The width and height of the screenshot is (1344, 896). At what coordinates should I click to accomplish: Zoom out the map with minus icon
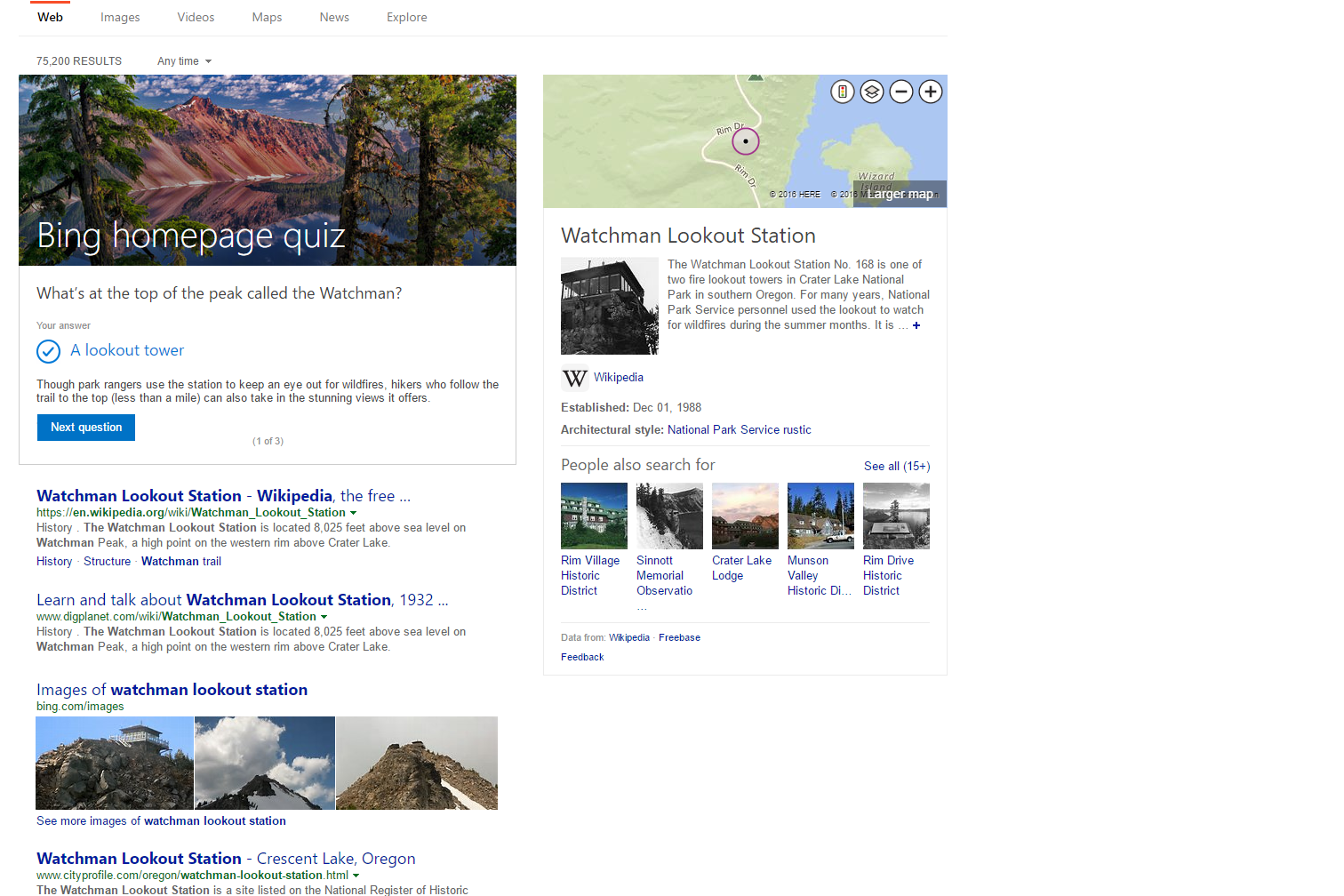click(901, 92)
